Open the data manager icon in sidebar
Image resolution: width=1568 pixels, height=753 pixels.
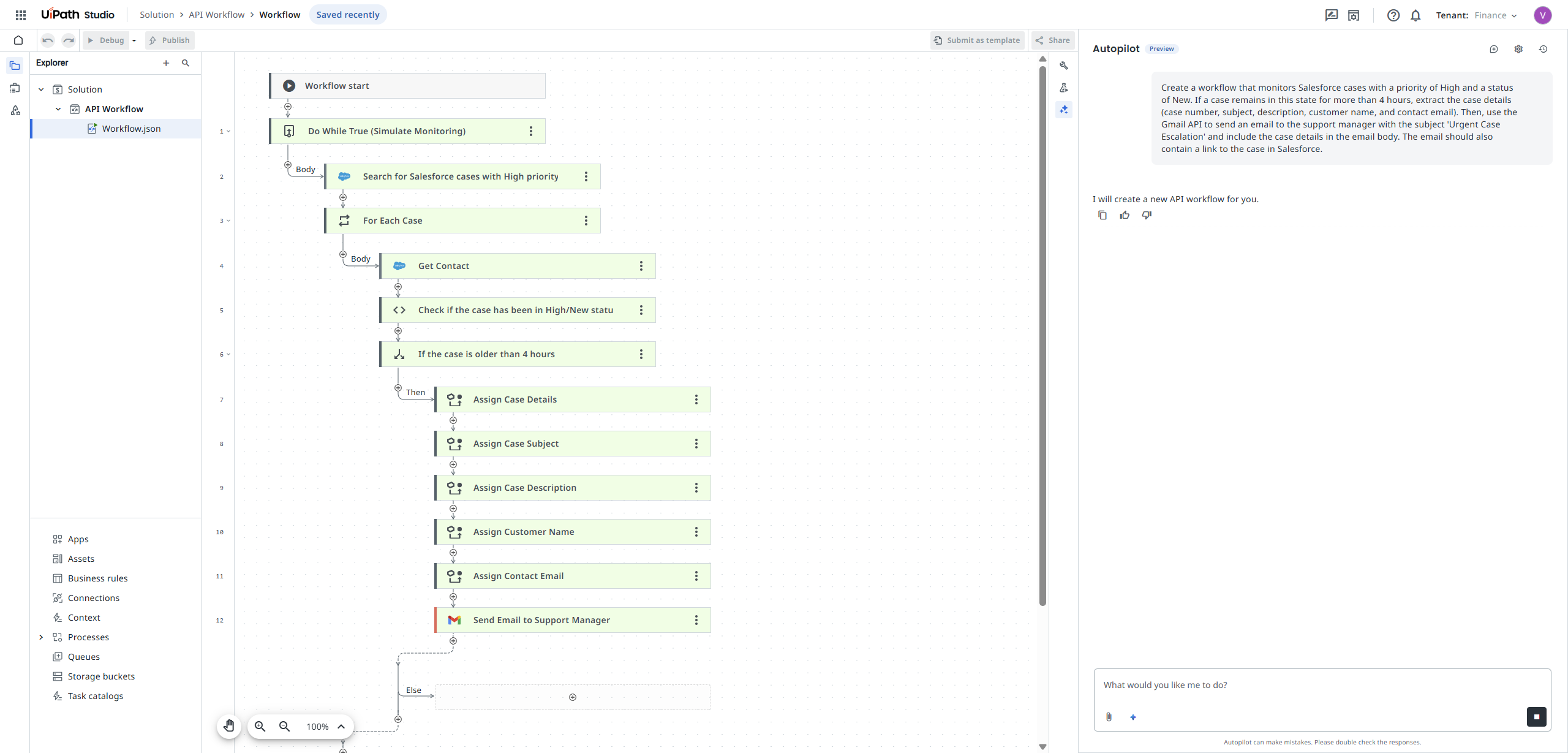click(15, 88)
